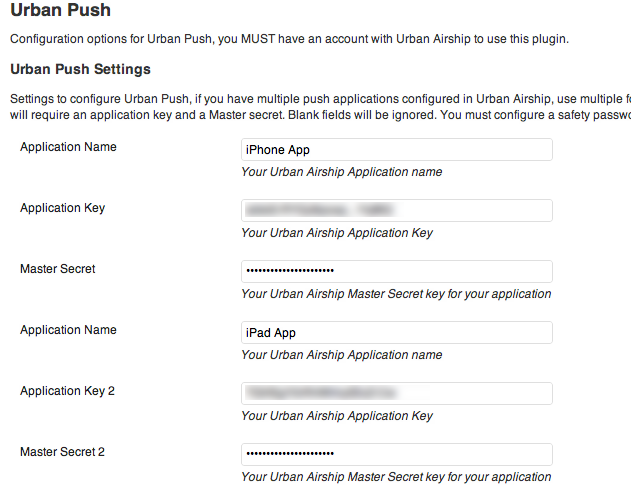
Task: Click the help text under Master Secret 2 field
Action: pos(396,477)
